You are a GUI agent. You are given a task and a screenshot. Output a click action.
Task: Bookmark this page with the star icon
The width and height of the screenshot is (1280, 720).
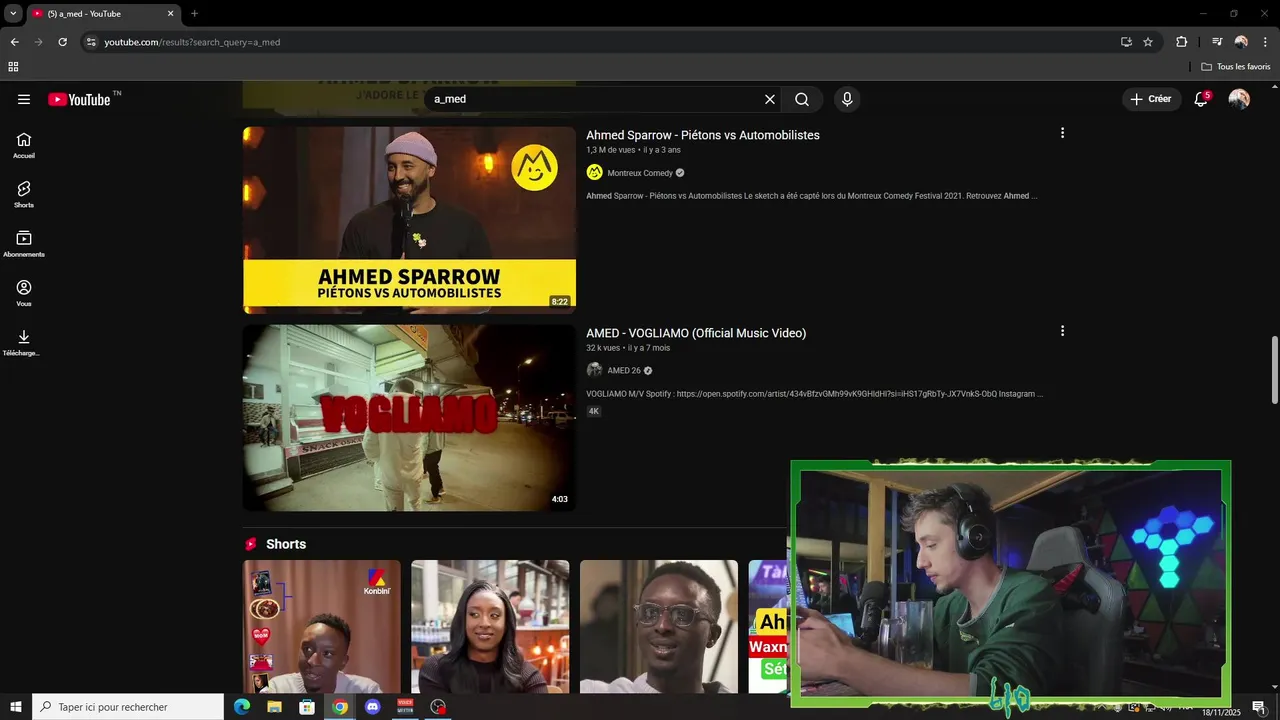(1148, 42)
